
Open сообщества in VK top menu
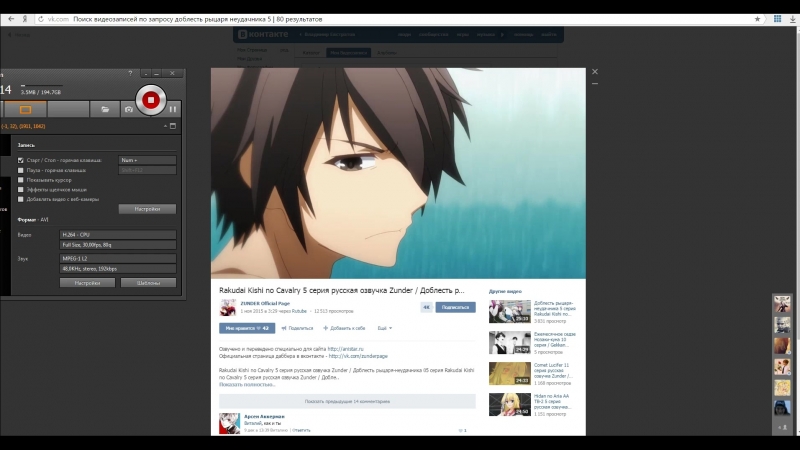(434, 35)
